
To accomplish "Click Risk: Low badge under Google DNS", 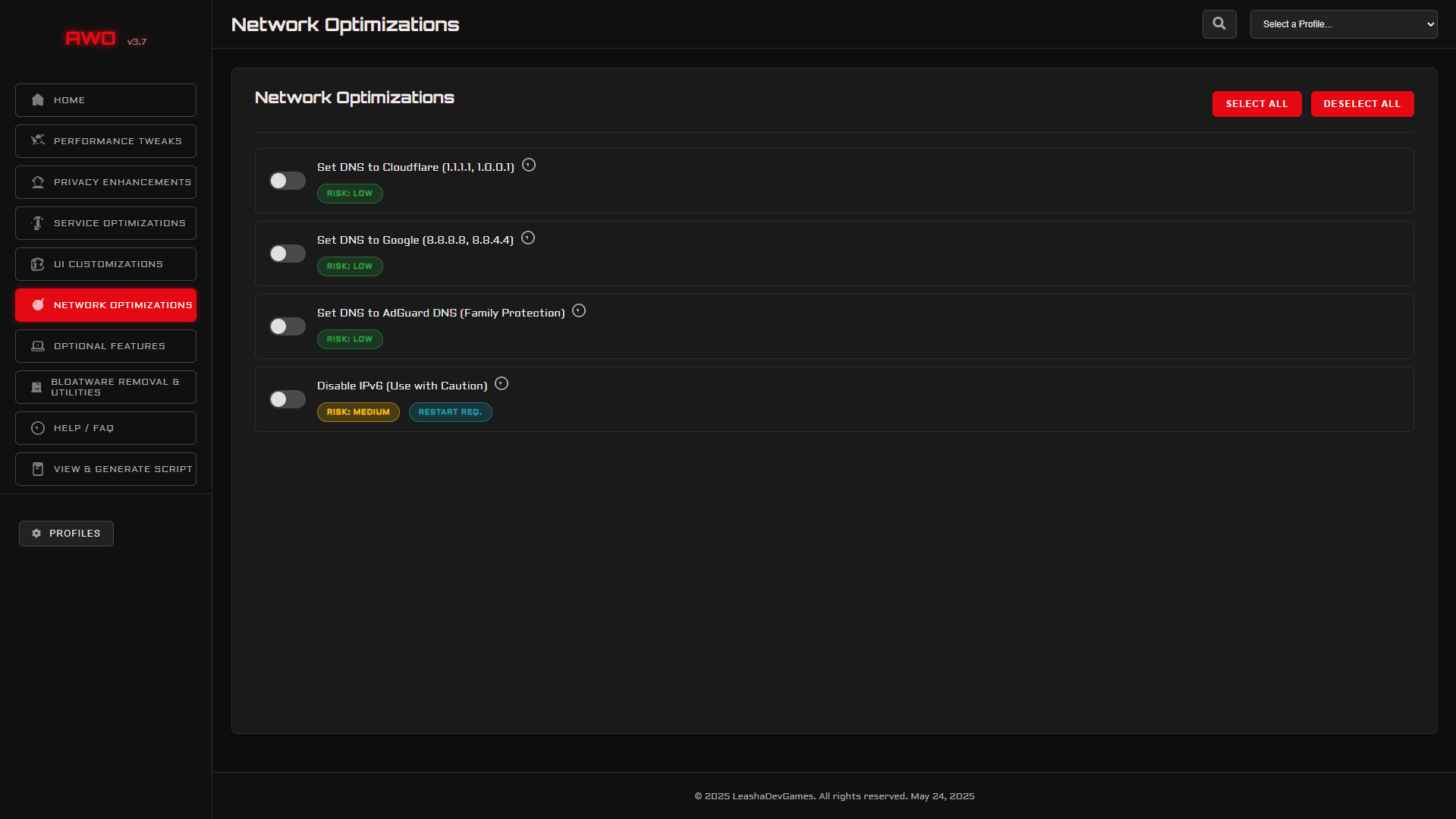I will point(350,266).
